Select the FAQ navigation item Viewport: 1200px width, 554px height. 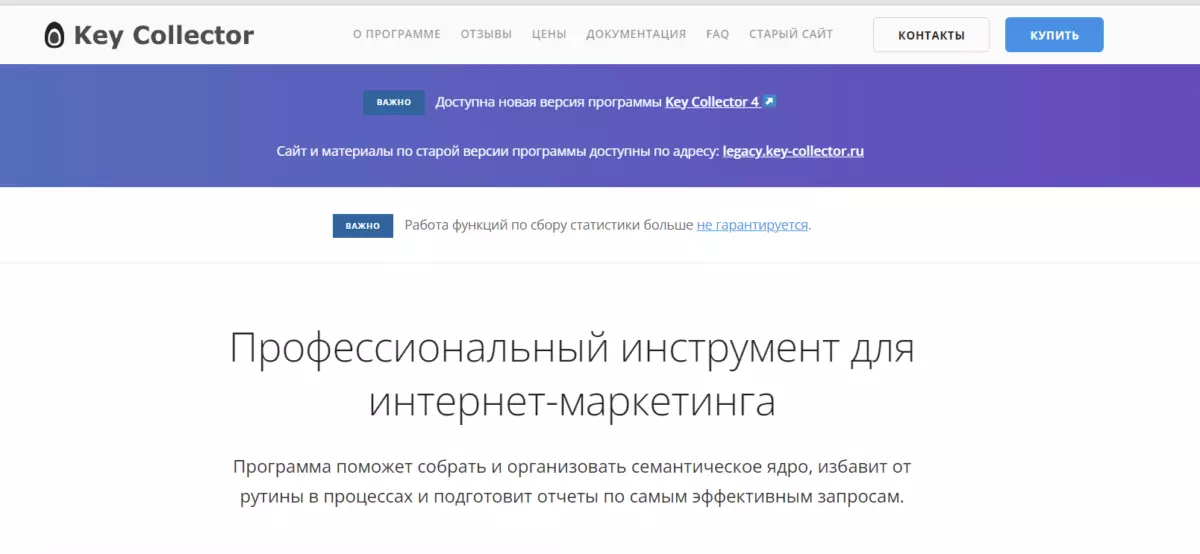point(717,34)
